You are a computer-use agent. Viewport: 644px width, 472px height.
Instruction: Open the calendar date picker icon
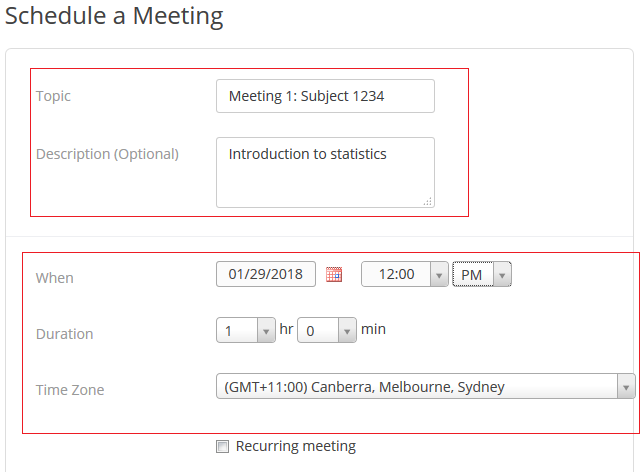(334, 274)
